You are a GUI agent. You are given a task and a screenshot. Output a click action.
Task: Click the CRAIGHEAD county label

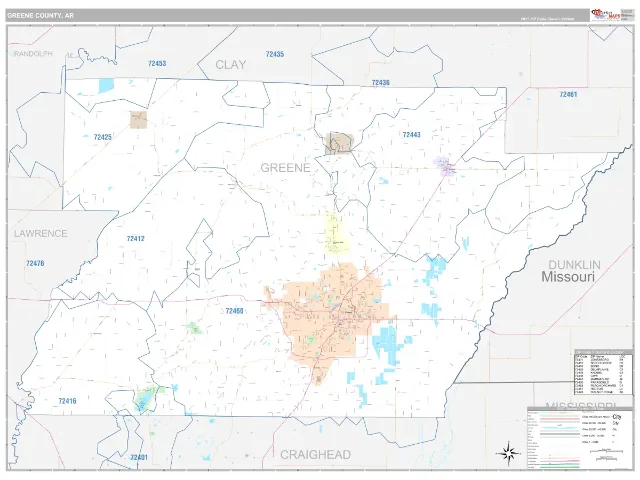316,455
